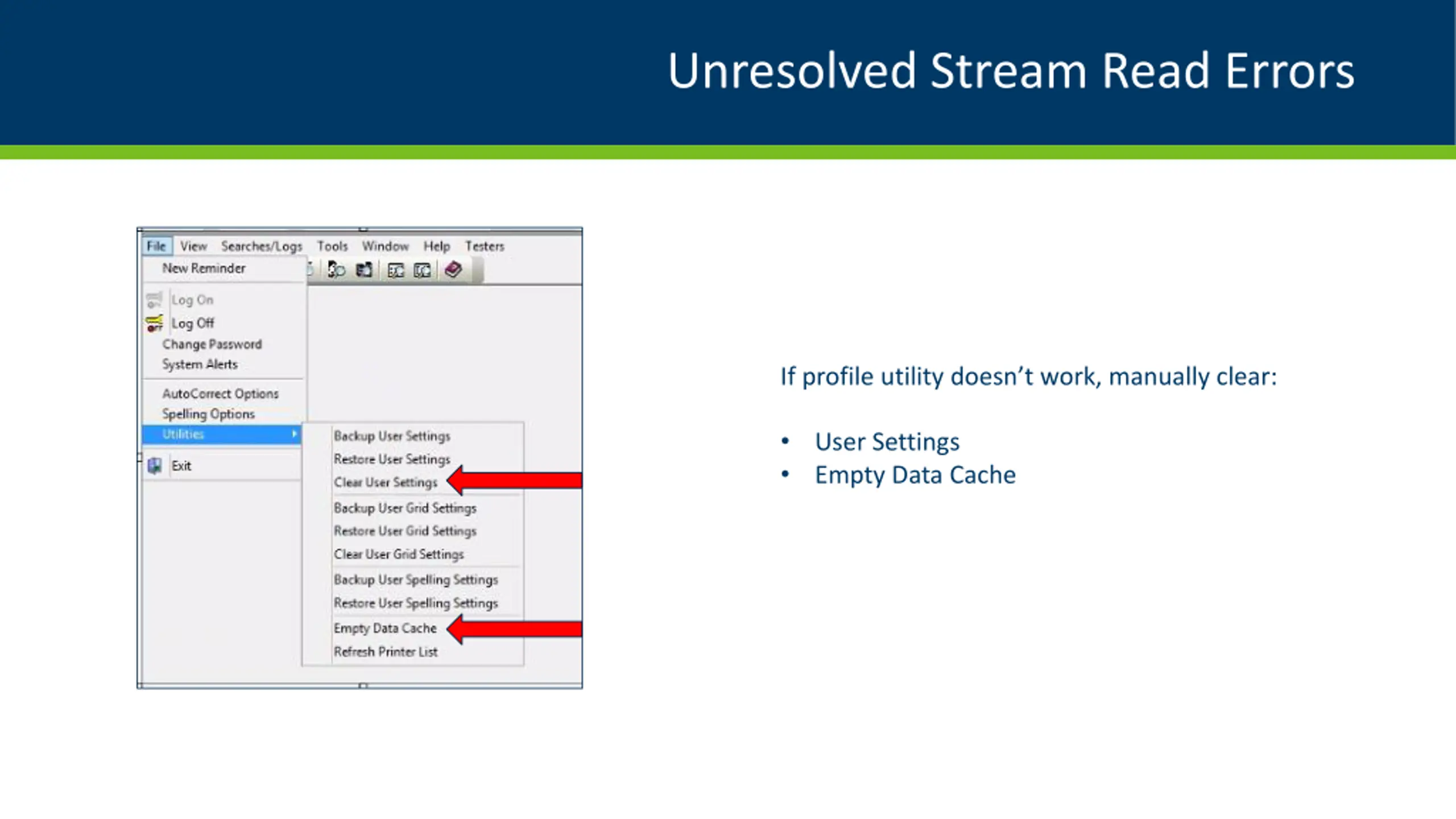Open Spelling Options
The width and height of the screenshot is (1456, 819).
[208, 414]
